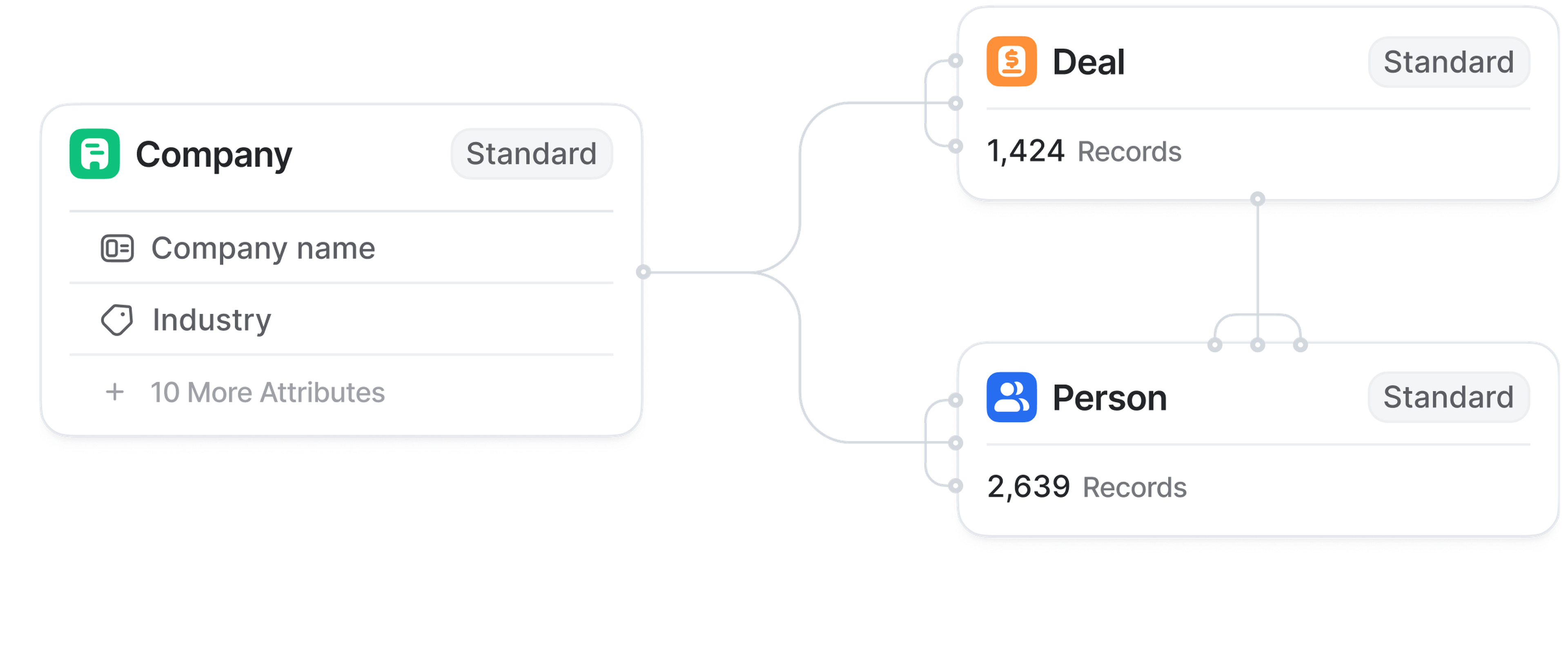
Task: Click the Standard badge on Deal card
Action: [x=1448, y=62]
